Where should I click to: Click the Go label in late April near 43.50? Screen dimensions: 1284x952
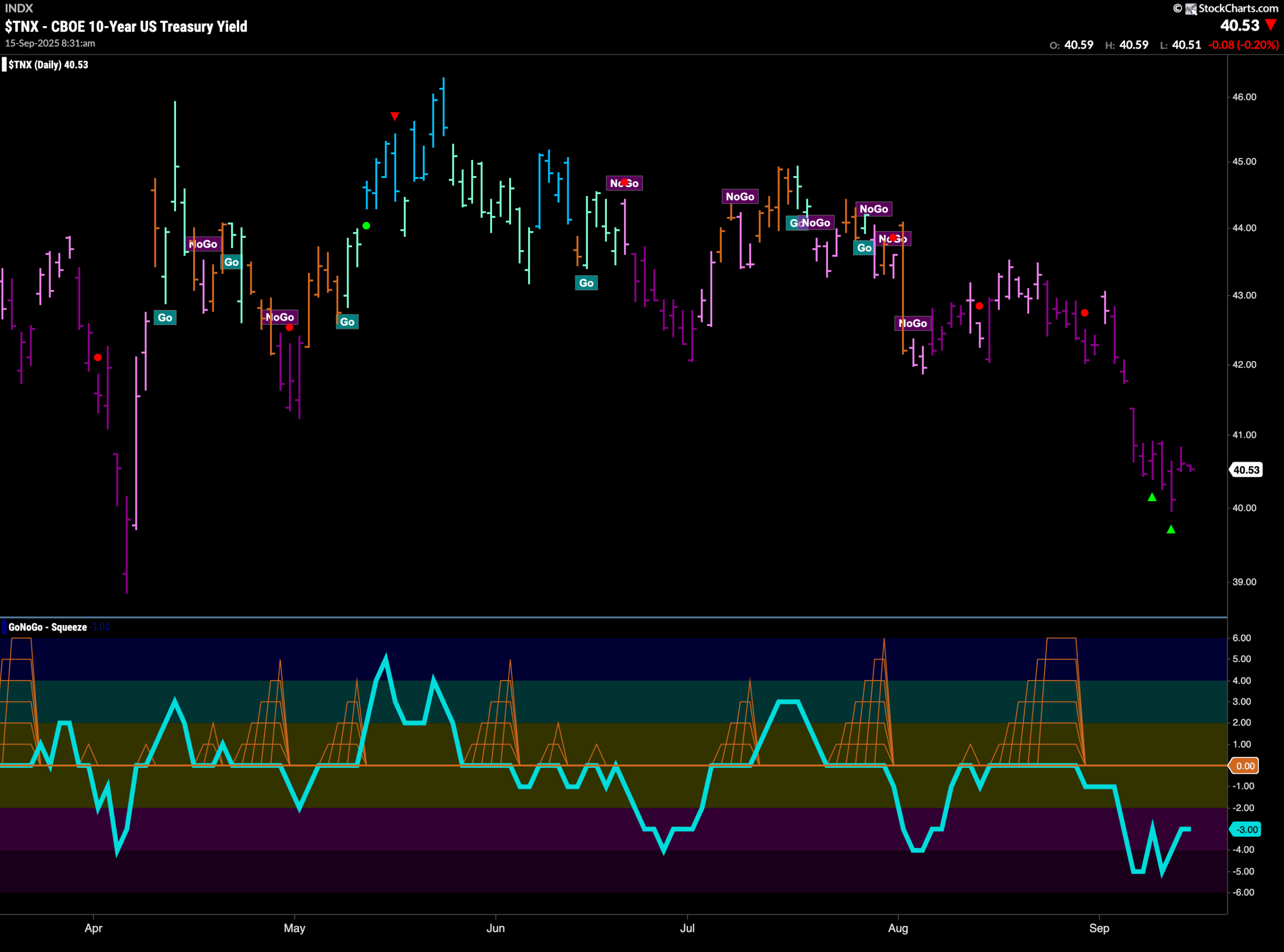[231, 262]
